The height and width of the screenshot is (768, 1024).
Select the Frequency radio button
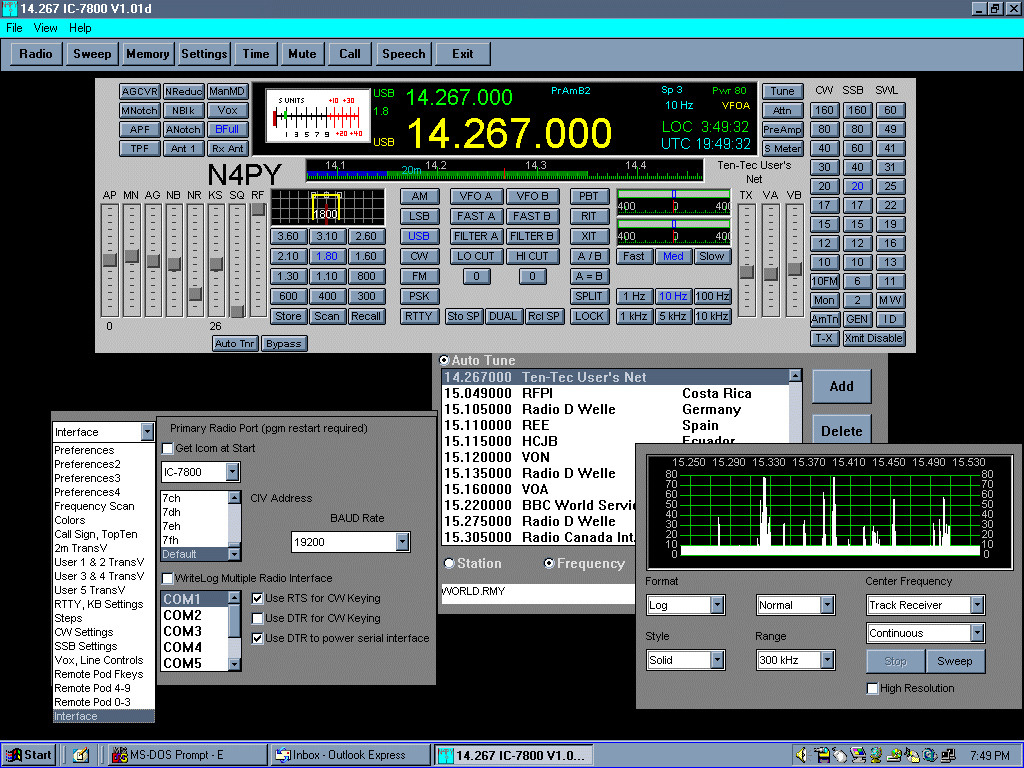point(549,563)
